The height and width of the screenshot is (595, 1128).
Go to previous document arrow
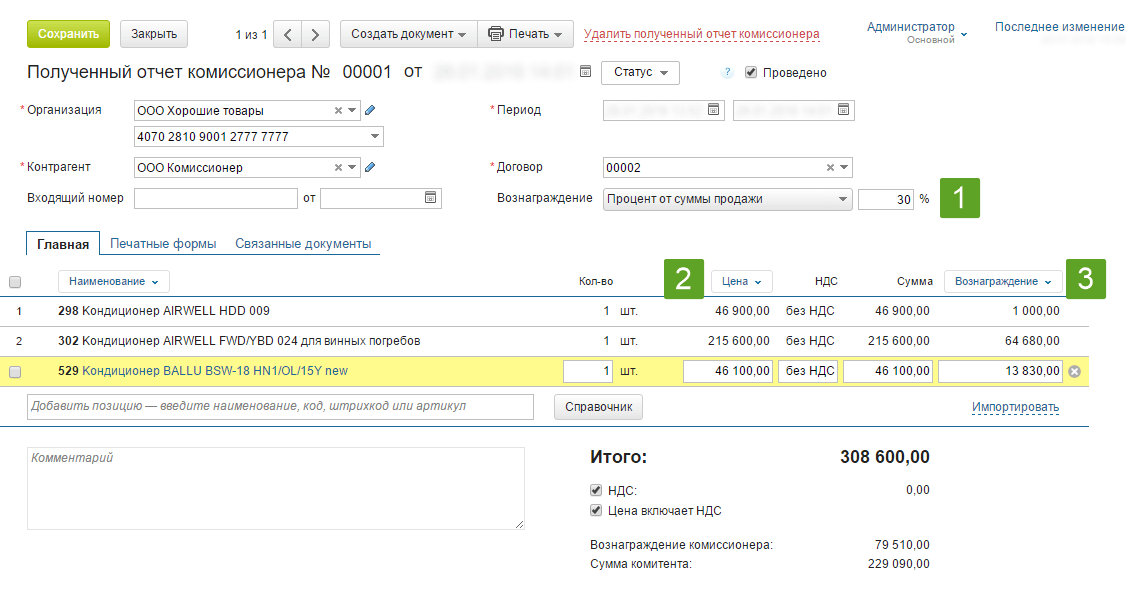pos(287,34)
